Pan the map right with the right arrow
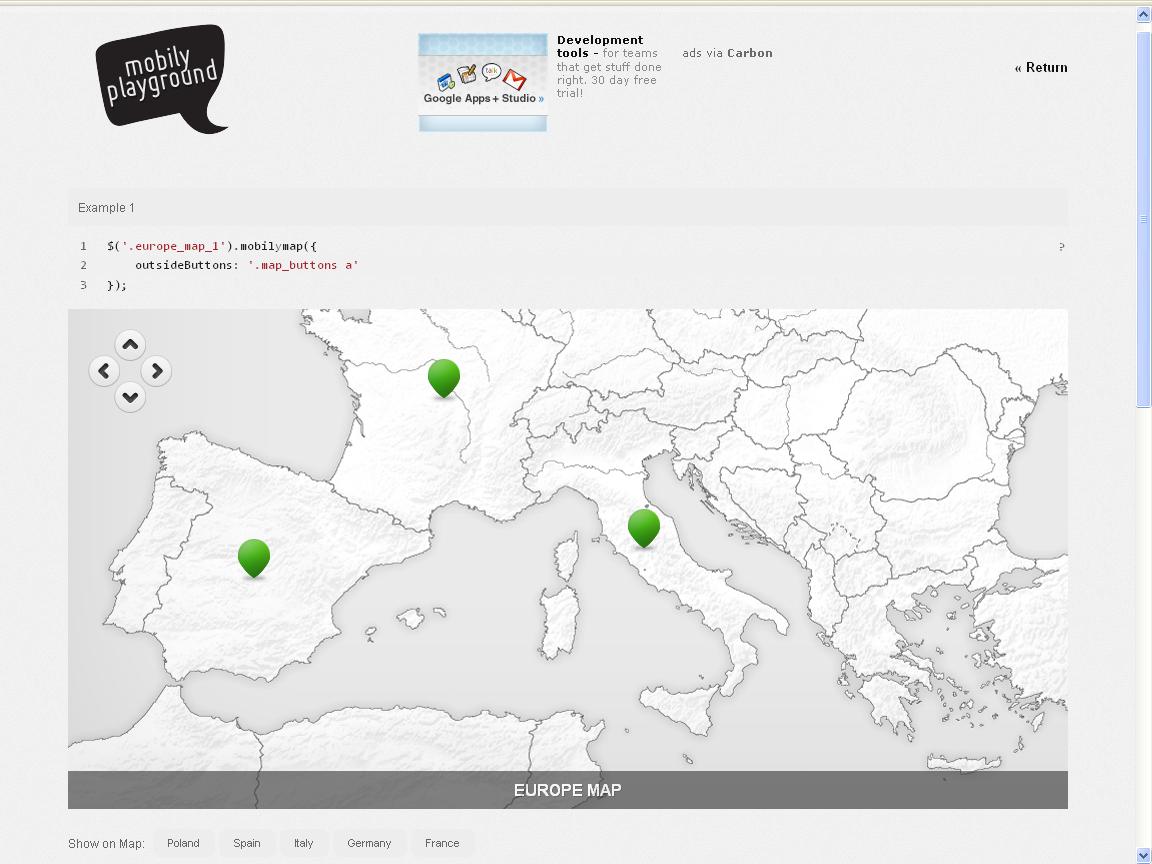Screen dimensions: 1152x864 tap(156, 372)
